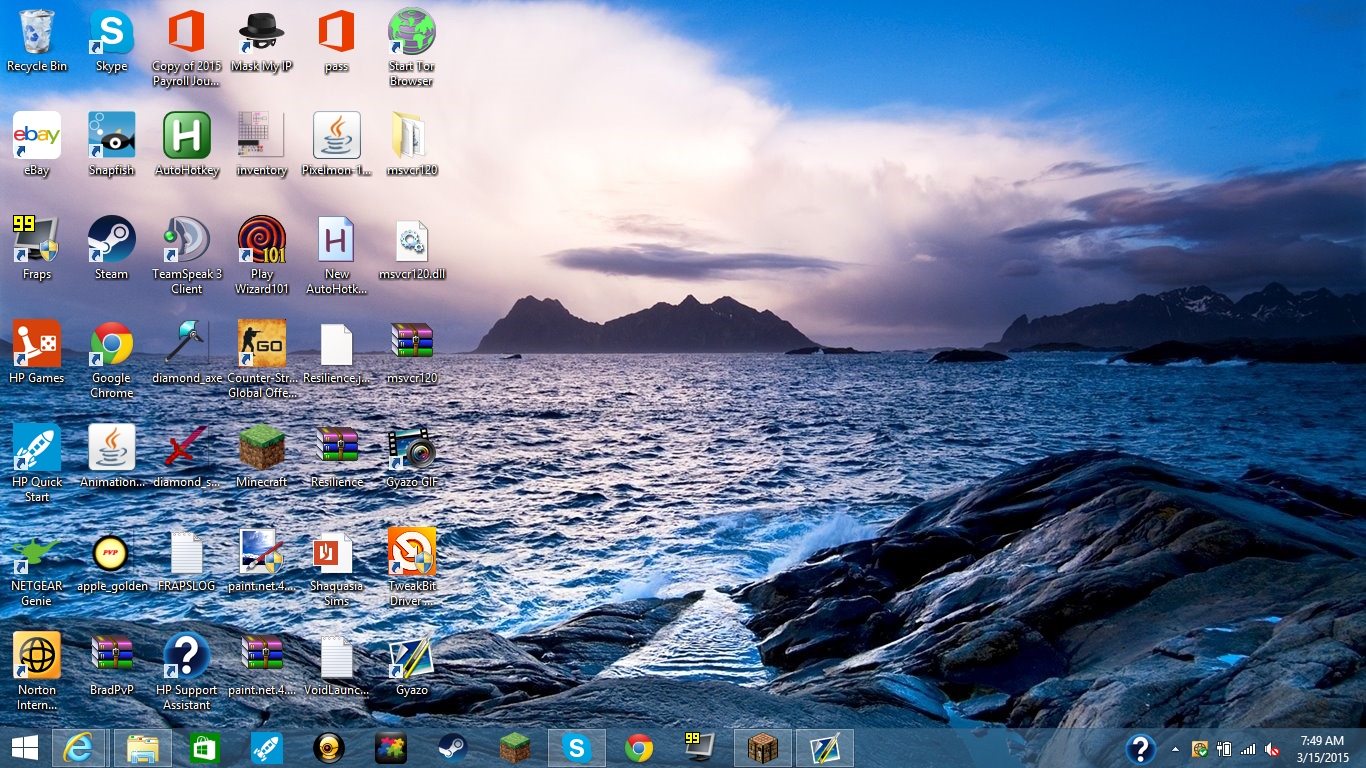Open the Mask My IP shortcut
This screenshot has height=768, width=1366.
(262, 40)
